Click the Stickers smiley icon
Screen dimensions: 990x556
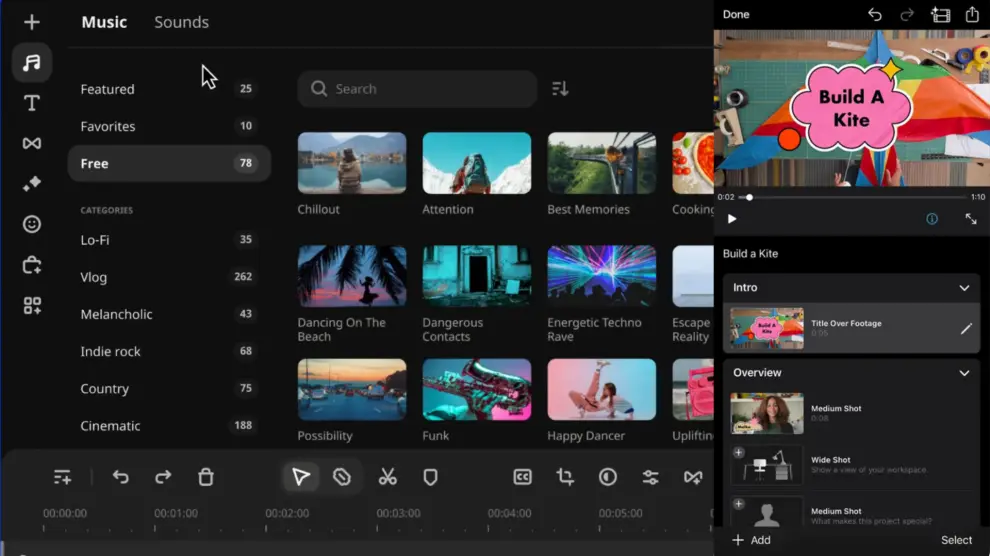(32, 224)
